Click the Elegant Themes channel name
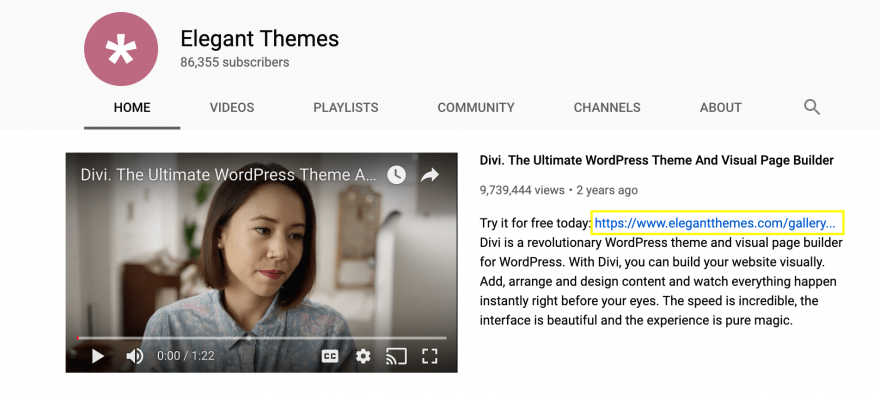Viewport: 880px width, 394px height. [259, 39]
